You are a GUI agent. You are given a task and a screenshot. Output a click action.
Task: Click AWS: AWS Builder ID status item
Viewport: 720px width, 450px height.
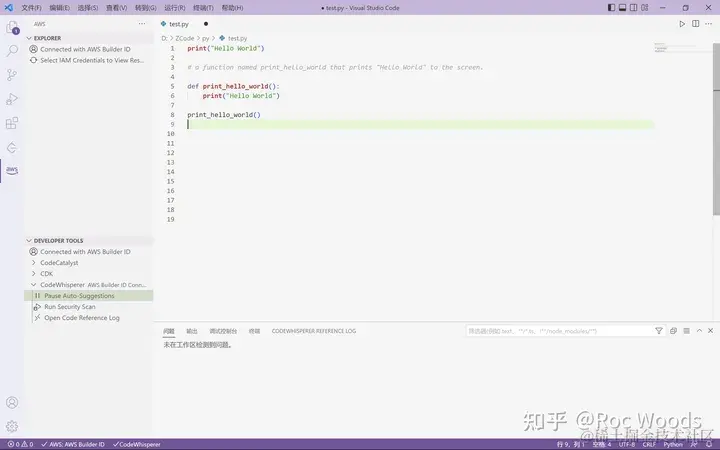(x=73, y=444)
